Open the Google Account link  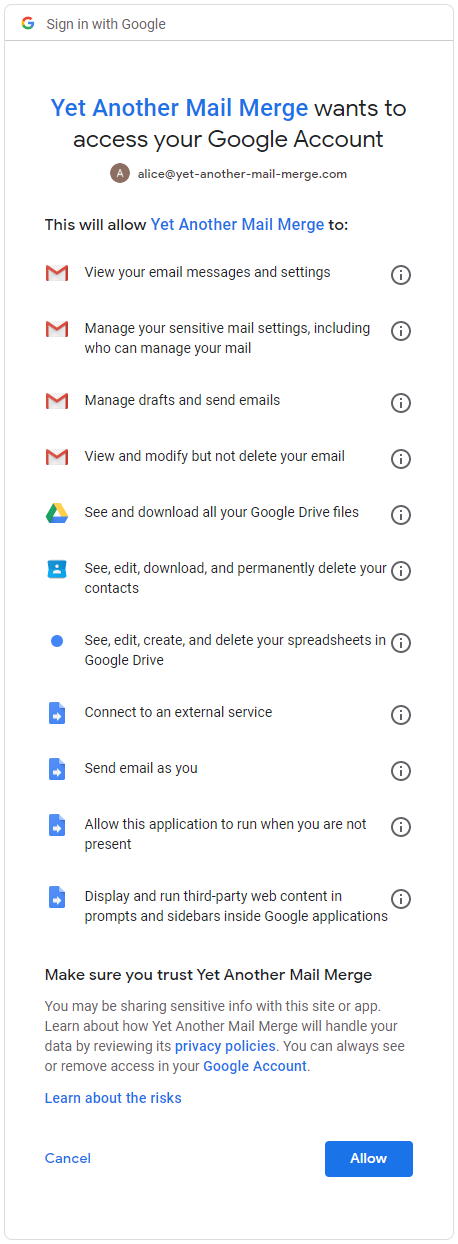(x=255, y=1066)
